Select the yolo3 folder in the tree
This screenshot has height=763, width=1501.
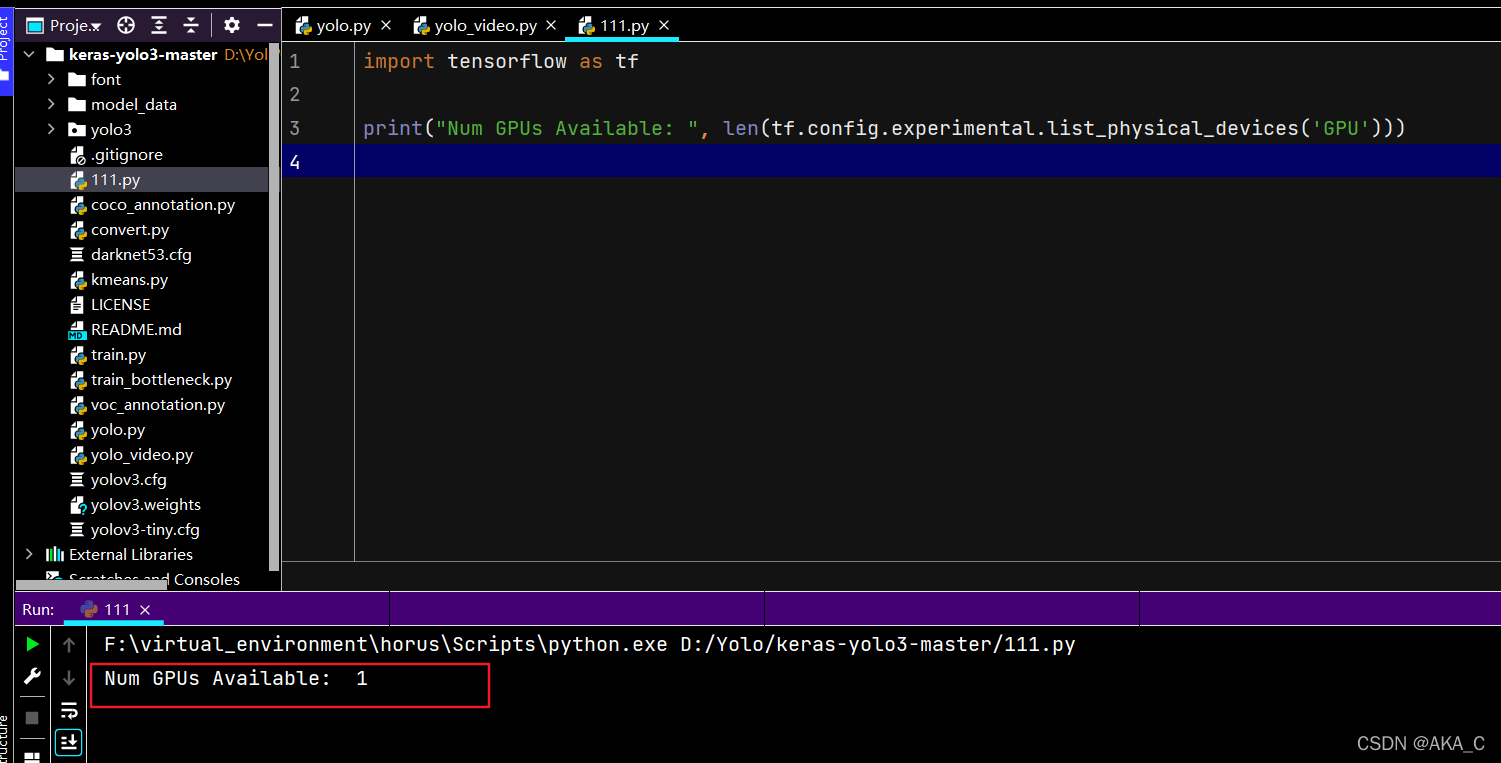111,129
